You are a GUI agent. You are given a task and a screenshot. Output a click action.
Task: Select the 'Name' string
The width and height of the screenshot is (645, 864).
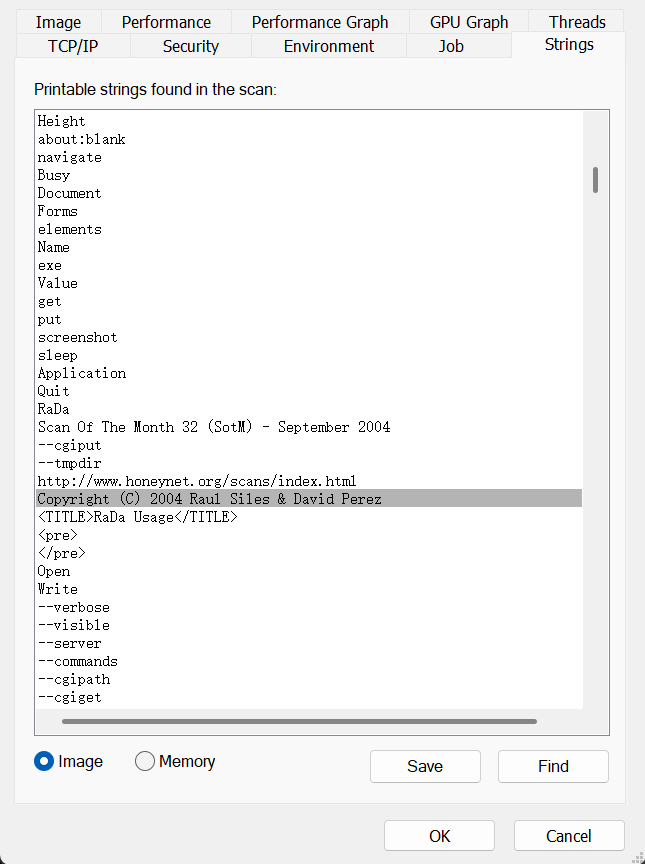(x=309, y=247)
